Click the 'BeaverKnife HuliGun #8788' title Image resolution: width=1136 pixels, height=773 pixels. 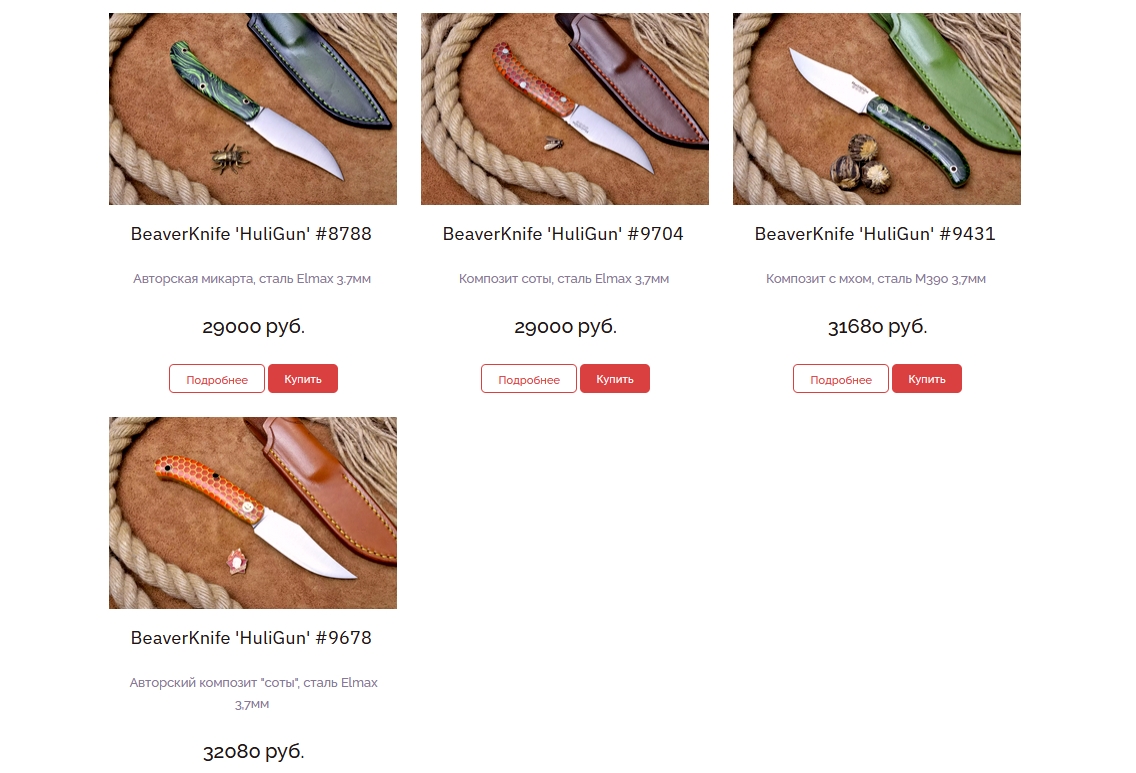[x=251, y=234]
